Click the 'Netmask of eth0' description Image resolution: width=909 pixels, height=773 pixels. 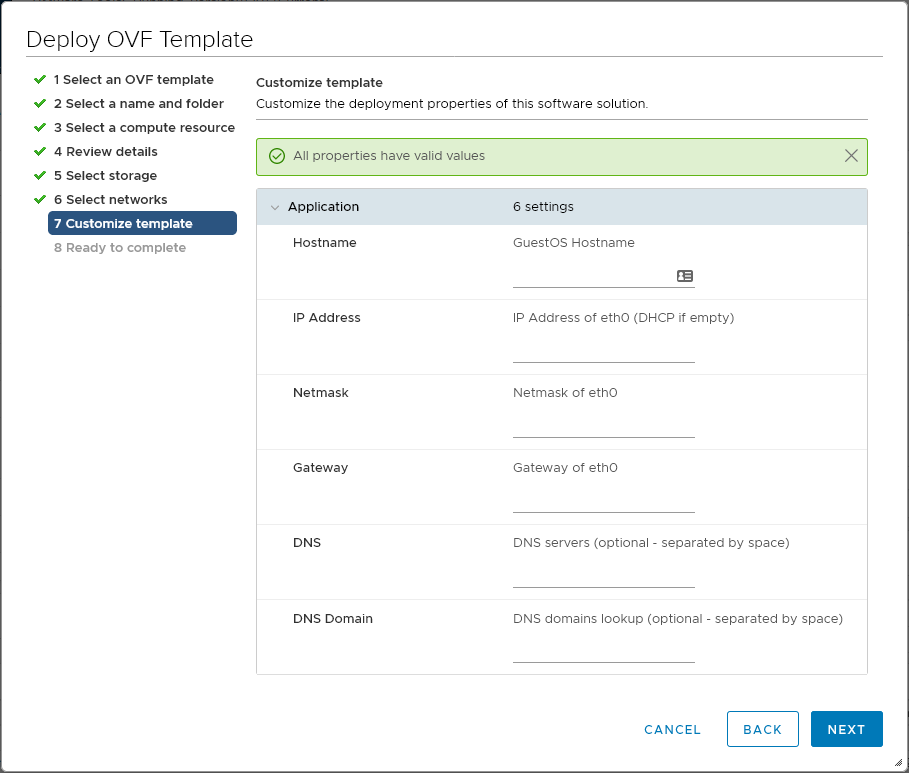(565, 393)
